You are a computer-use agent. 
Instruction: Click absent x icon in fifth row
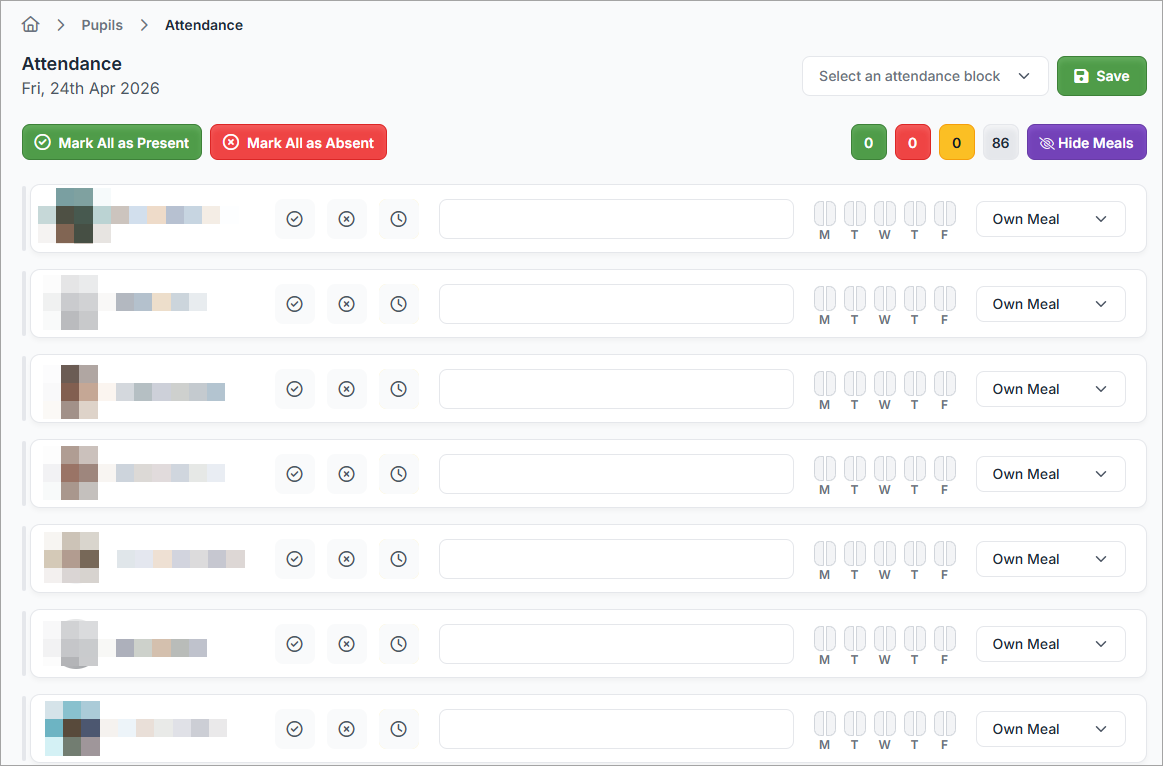pyautogui.click(x=346, y=559)
